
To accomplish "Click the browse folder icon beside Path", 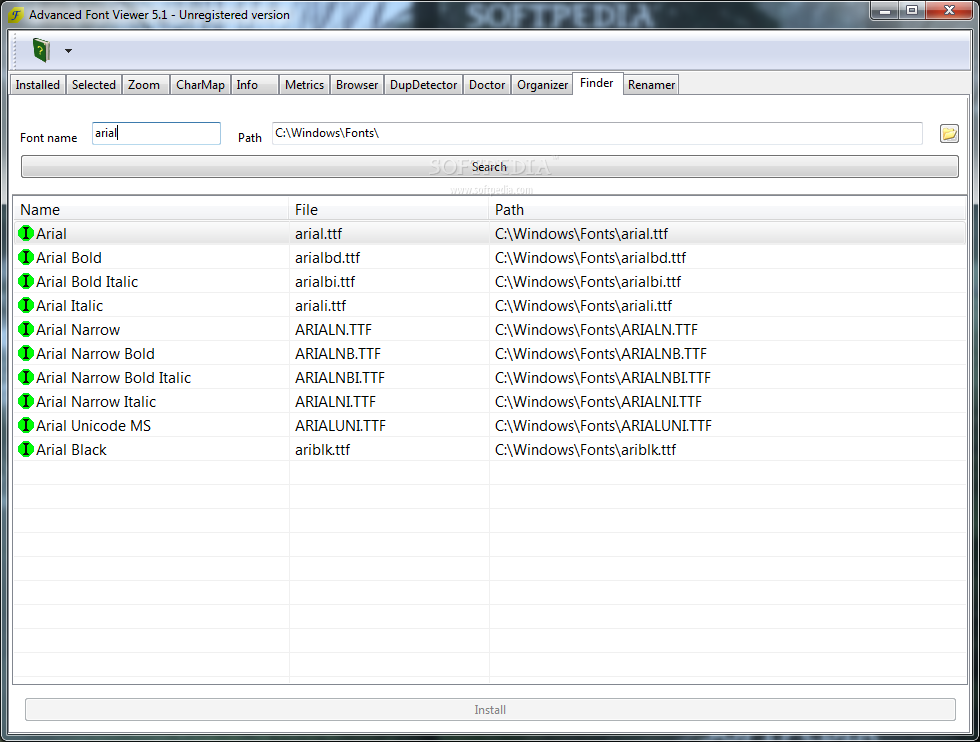I will (949, 133).
